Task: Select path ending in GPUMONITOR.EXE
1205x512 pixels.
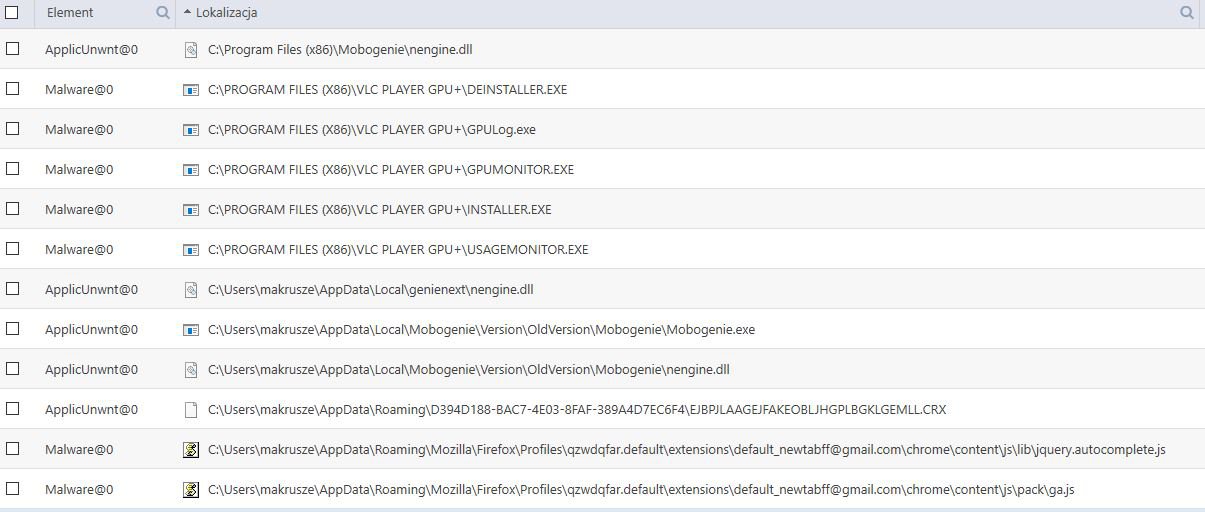Action: point(391,170)
